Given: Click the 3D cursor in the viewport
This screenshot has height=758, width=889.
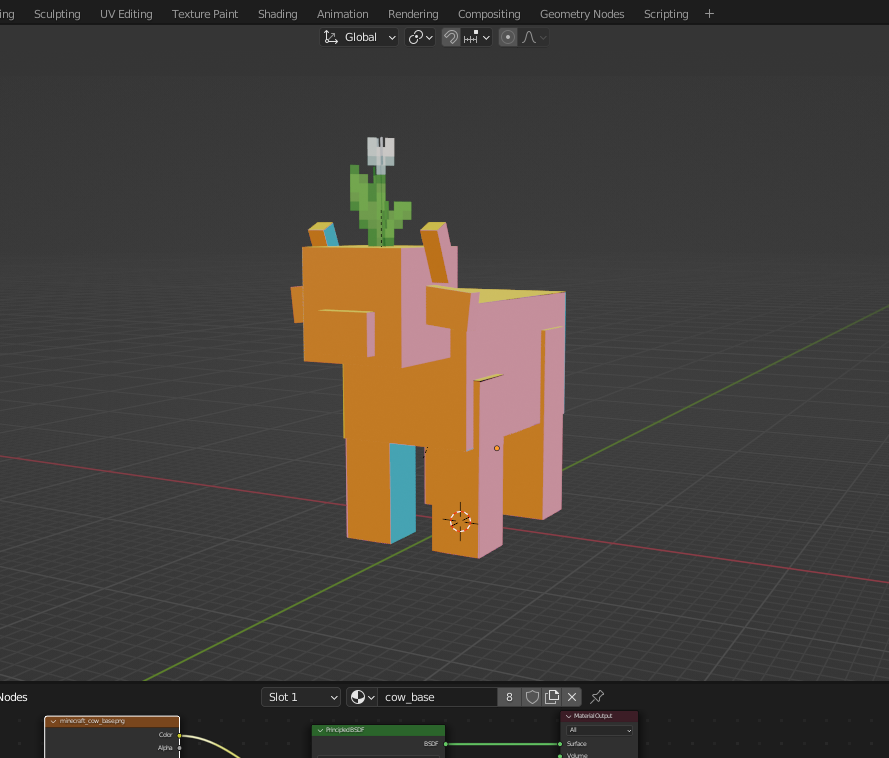Looking at the screenshot, I should coord(460,521).
